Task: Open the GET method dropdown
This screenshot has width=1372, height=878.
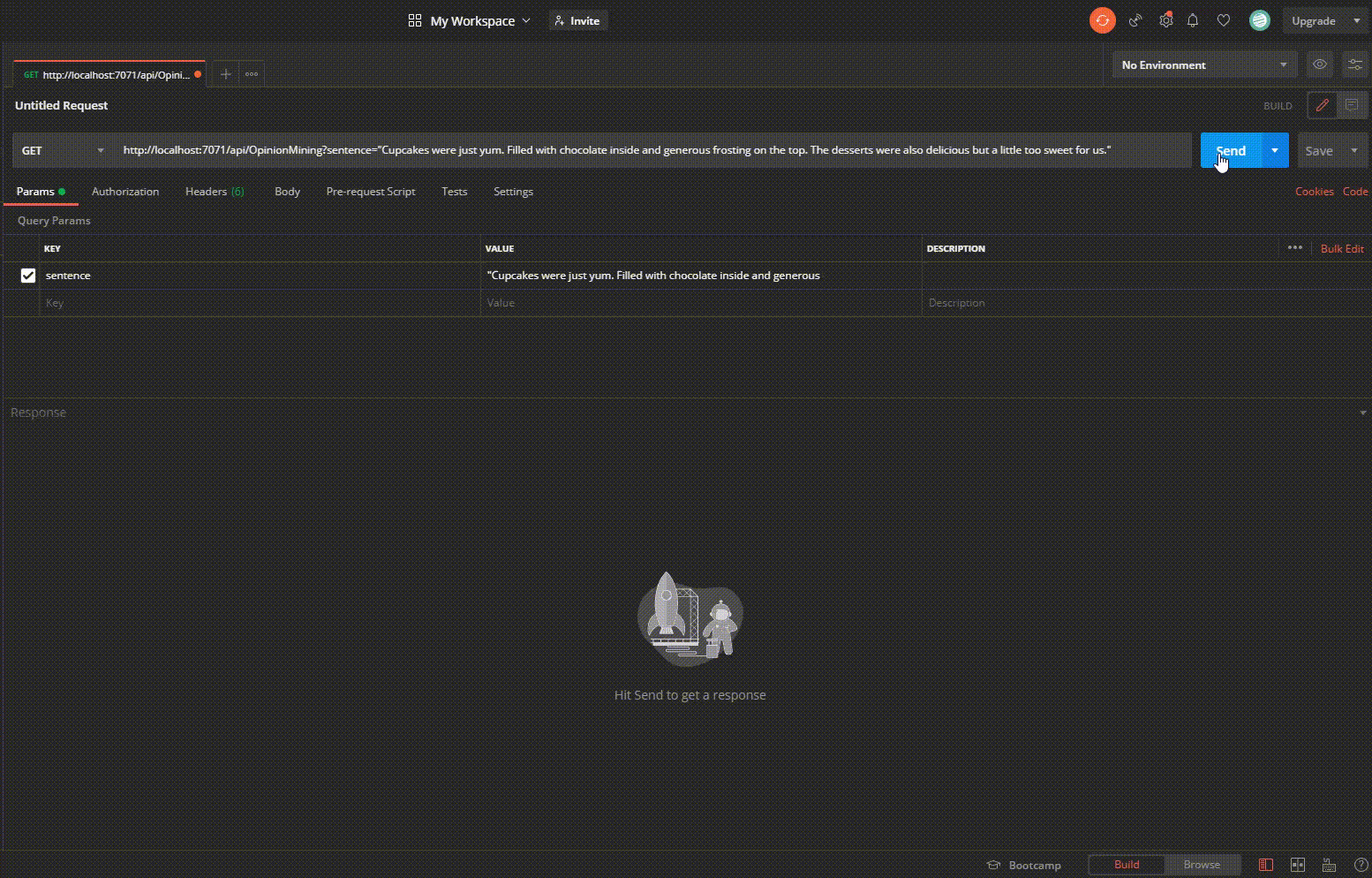Action: 62,150
